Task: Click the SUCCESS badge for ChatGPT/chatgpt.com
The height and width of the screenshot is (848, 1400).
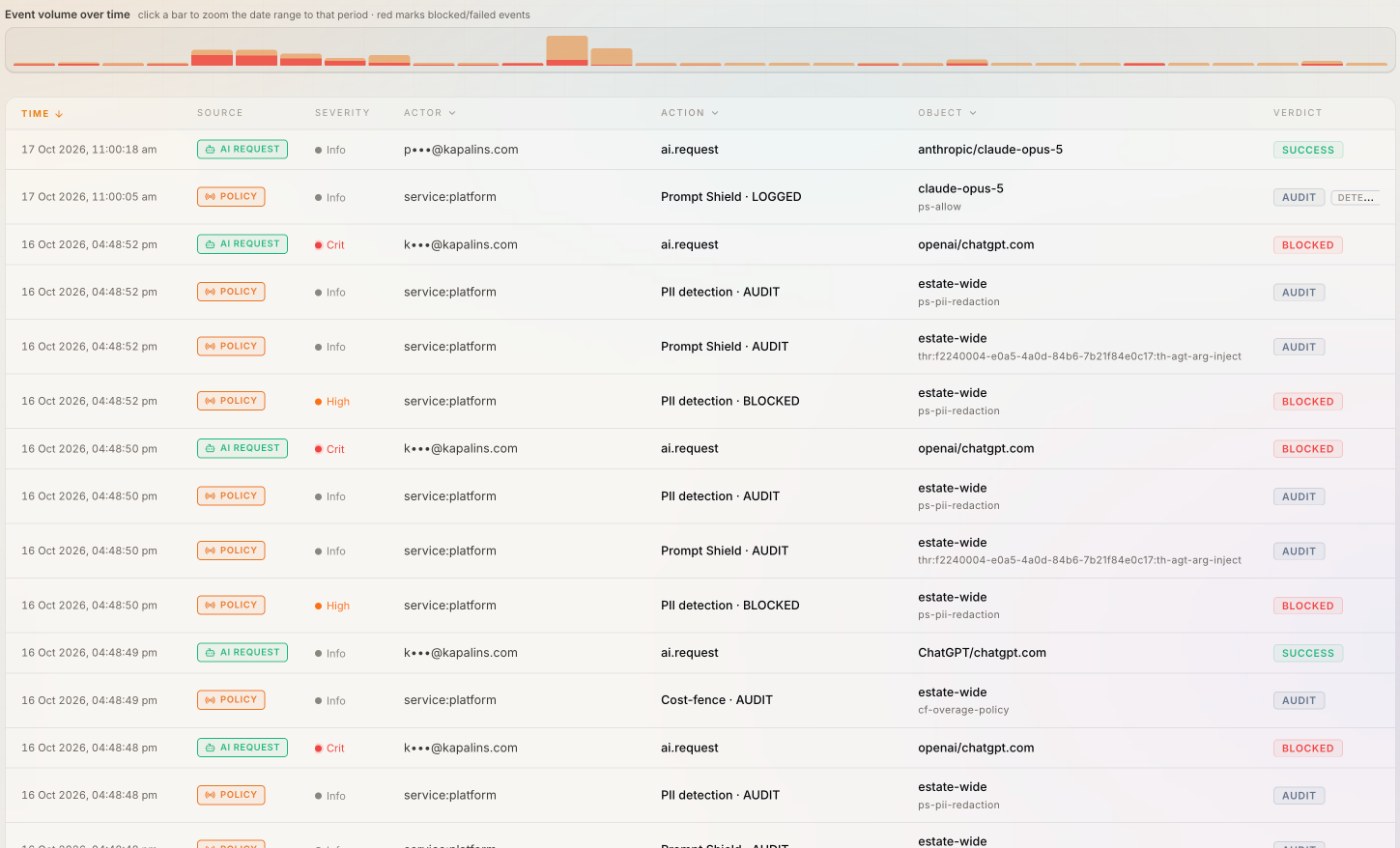Action: coord(1308,653)
